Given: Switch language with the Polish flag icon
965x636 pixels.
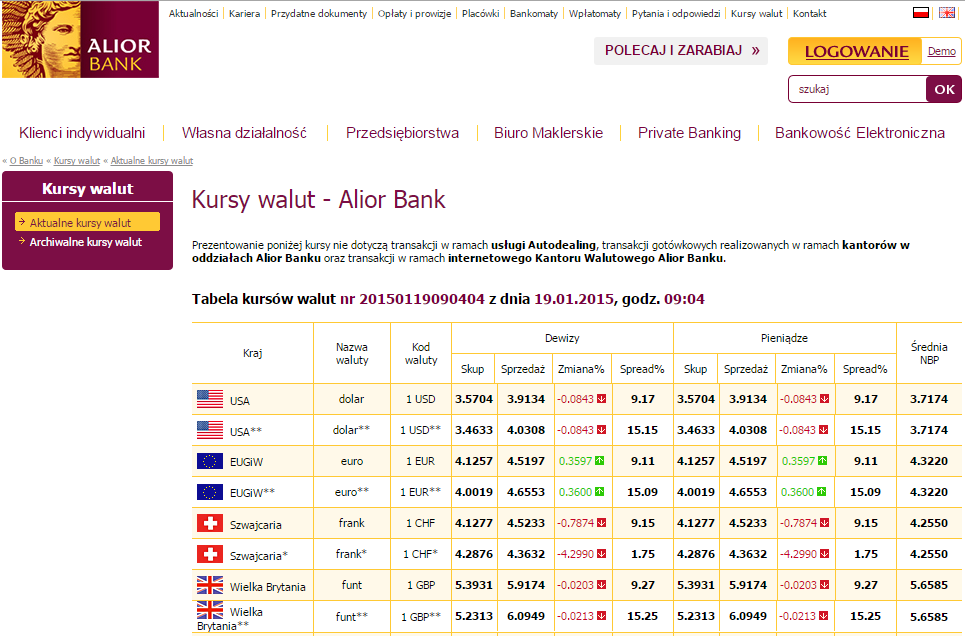Looking at the screenshot, I should pos(921,12).
